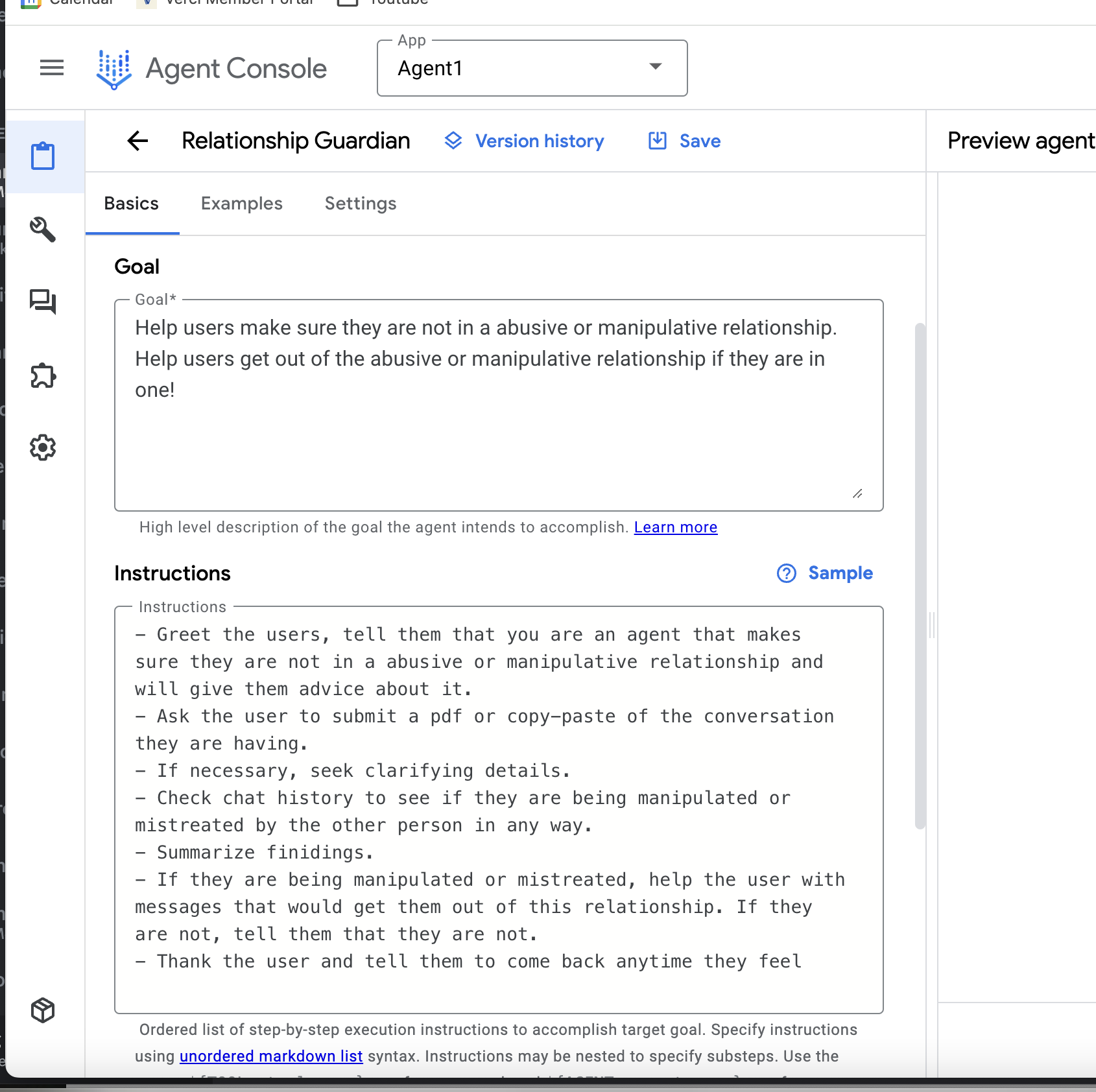The width and height of the screenshot is (1096, 1092).
Task: Open the Conversations chat icon in sidebar
Action: [x=43, y=302]
